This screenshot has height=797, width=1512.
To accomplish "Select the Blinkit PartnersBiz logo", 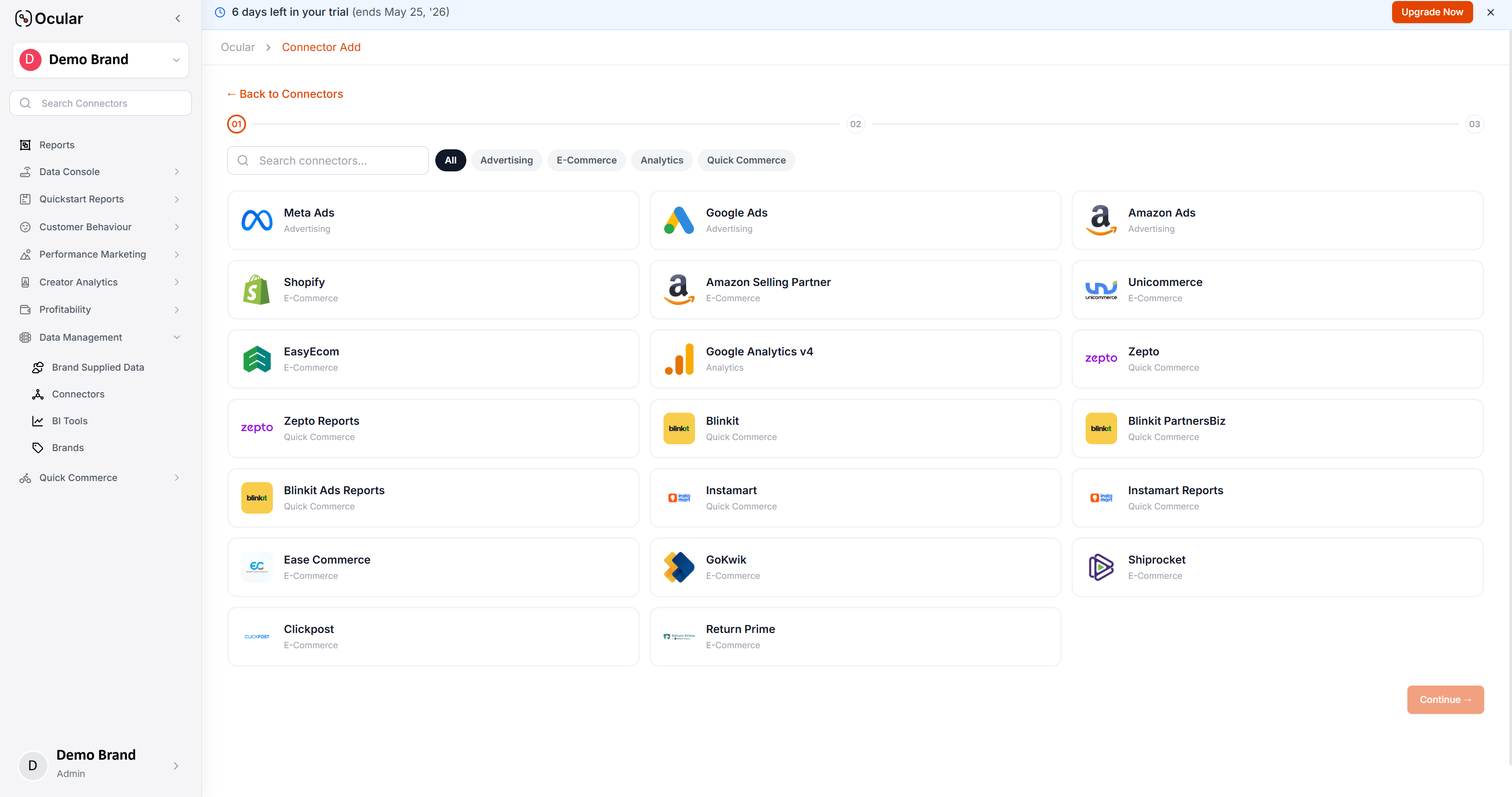I will (1101, 428).
